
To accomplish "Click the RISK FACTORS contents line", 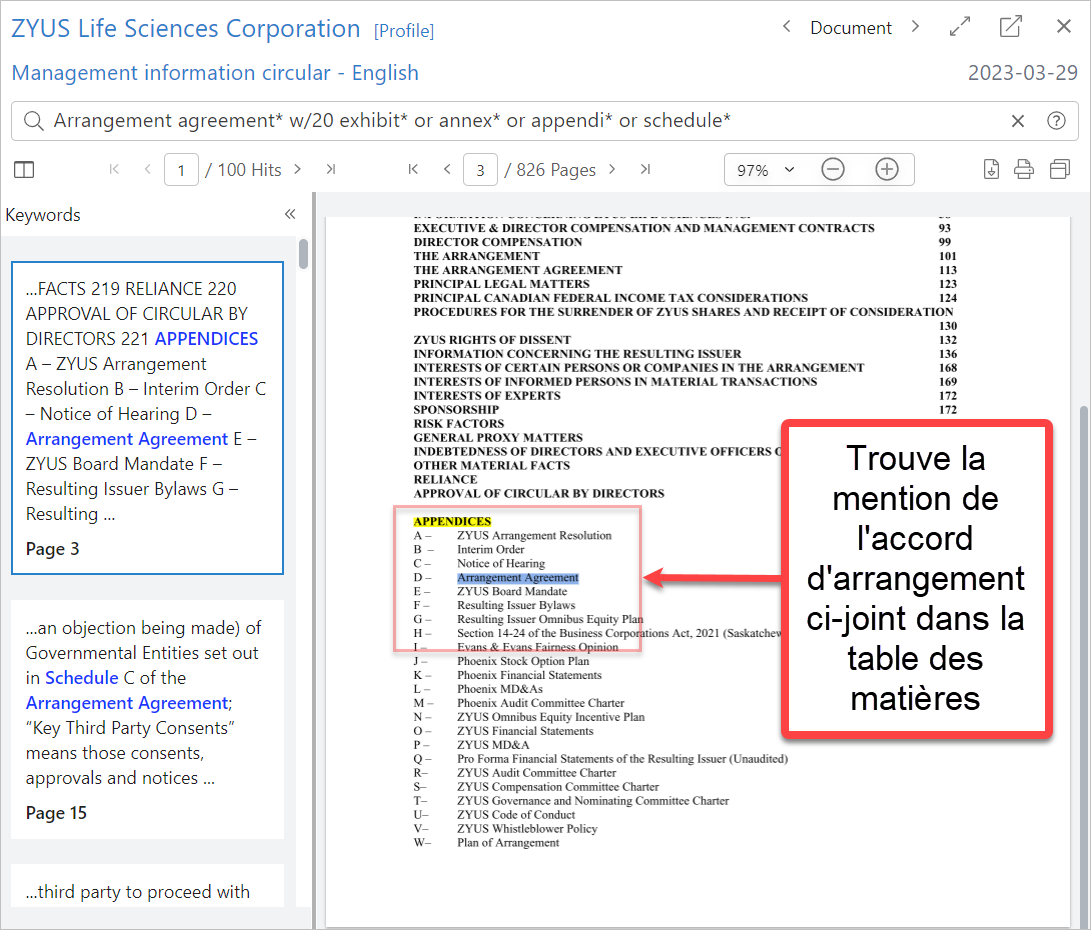I will click(459, 424).
